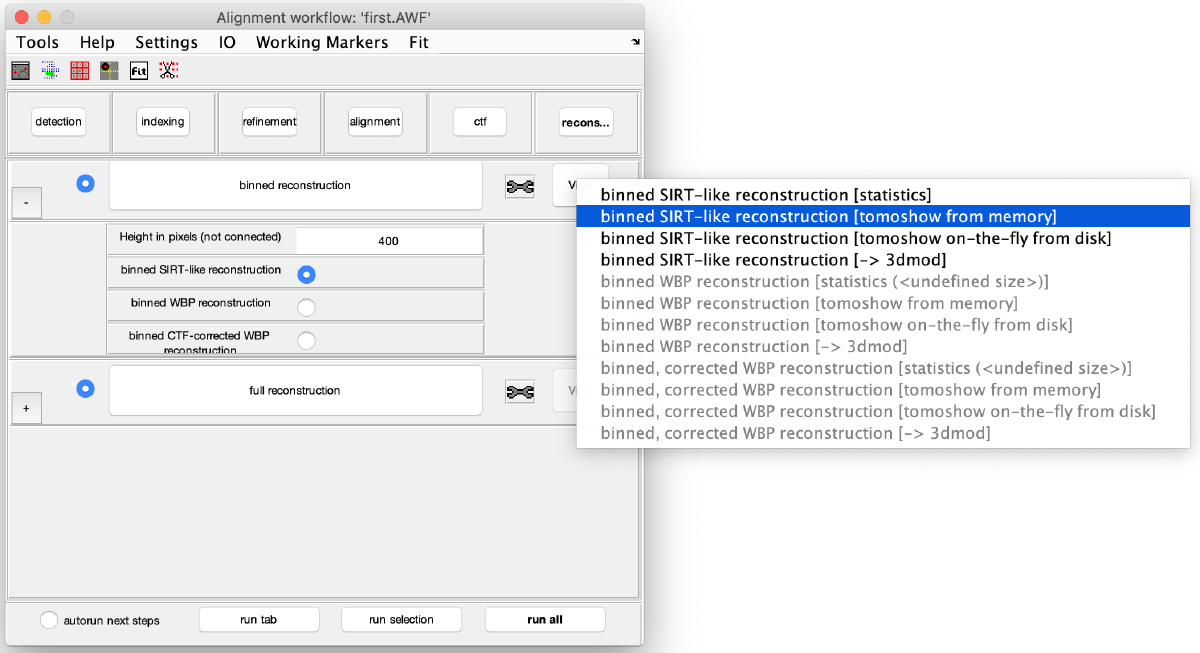The height and width of the screenshot is (653, 1200).
Task: Open the marker detection window icon
Action: tap(20, 70)
